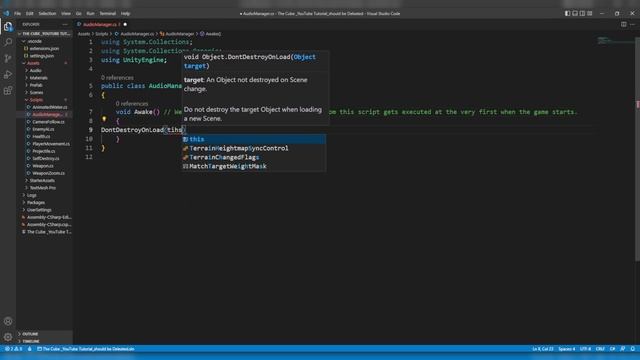The width and height of the screenshot is (640, 360).
Task: Open the Search view in activity bar
Action: click(8, 42)
